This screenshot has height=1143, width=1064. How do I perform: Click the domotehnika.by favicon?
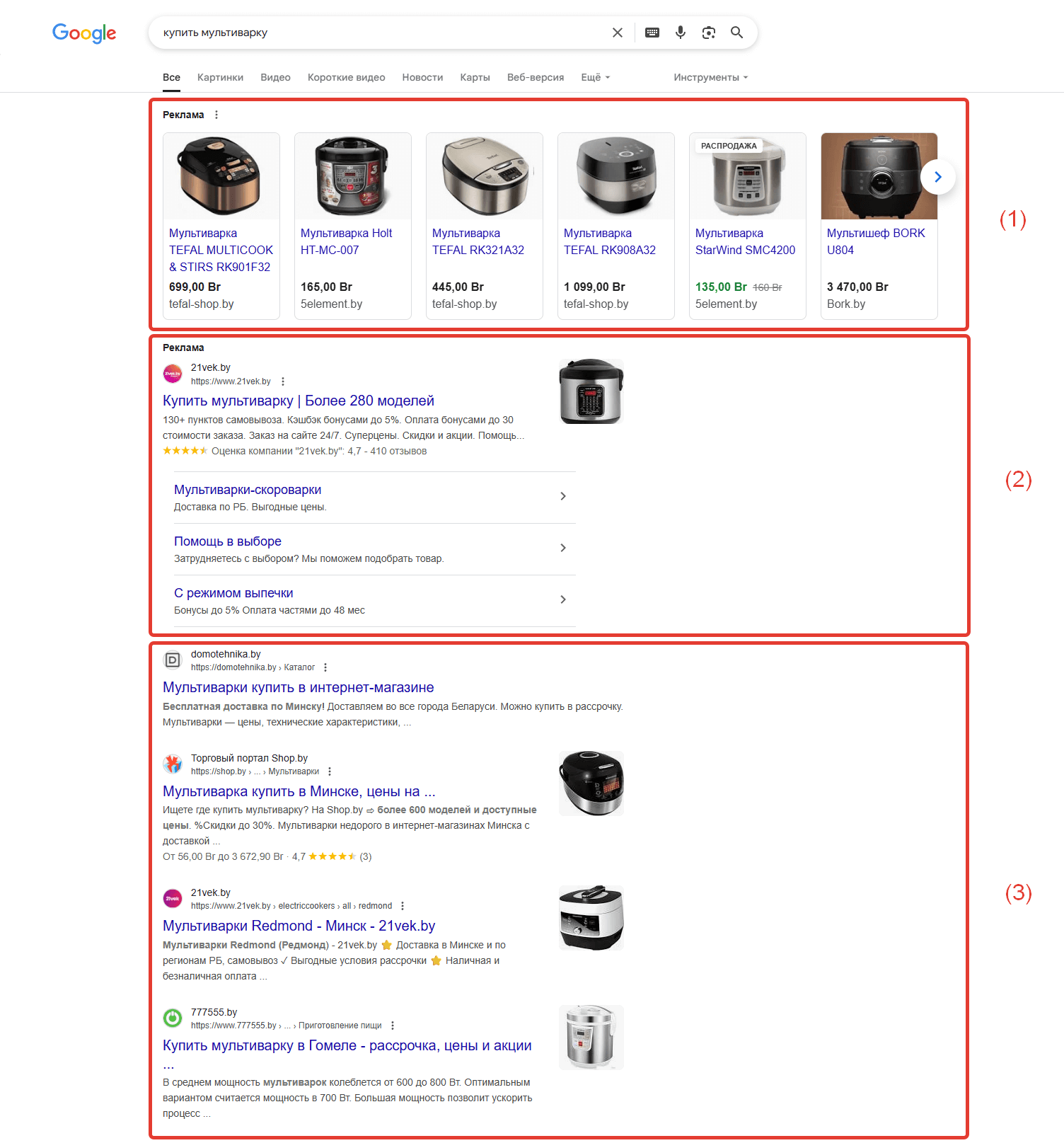pyautogui.click(x=173, y=660)
